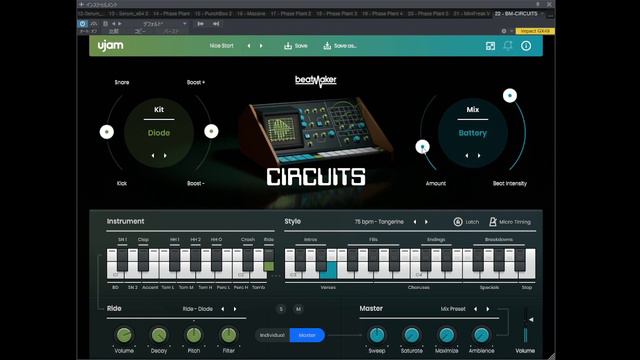Click the Battery mix name
The image size is (640, 360).
click(473, 133)
